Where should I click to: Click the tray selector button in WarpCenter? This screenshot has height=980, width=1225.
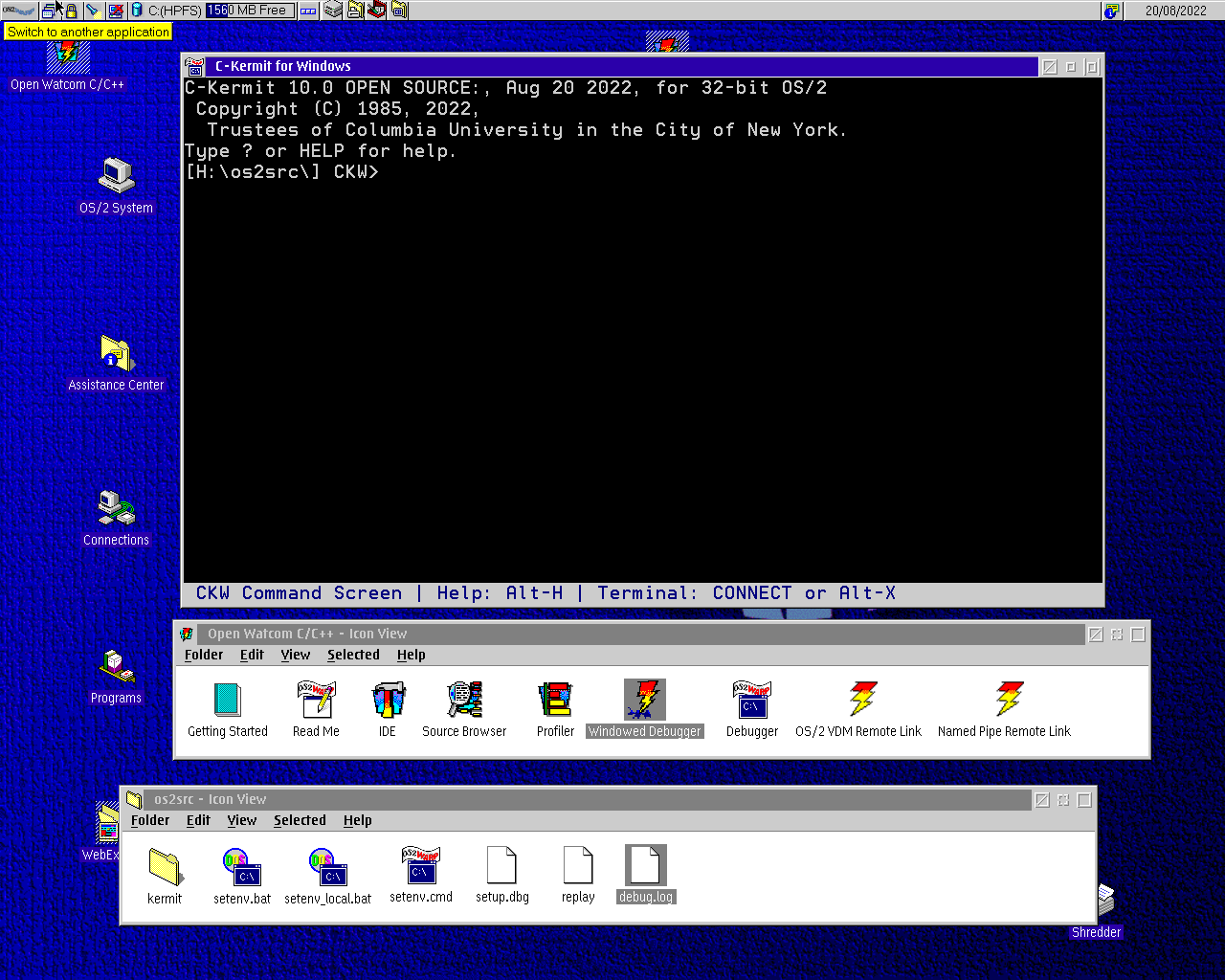click(308, 11)
